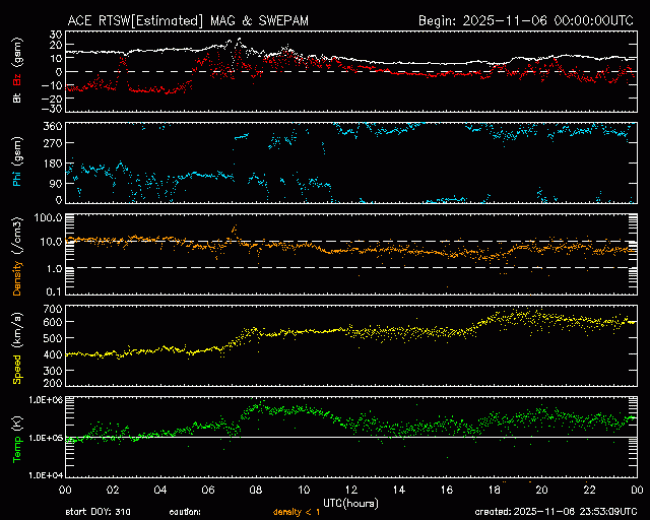Image resolution: width=650 pixels, height=520 pixels.
Task: Click the '700' value on Speed axis
Action: [x=53, y=309]
